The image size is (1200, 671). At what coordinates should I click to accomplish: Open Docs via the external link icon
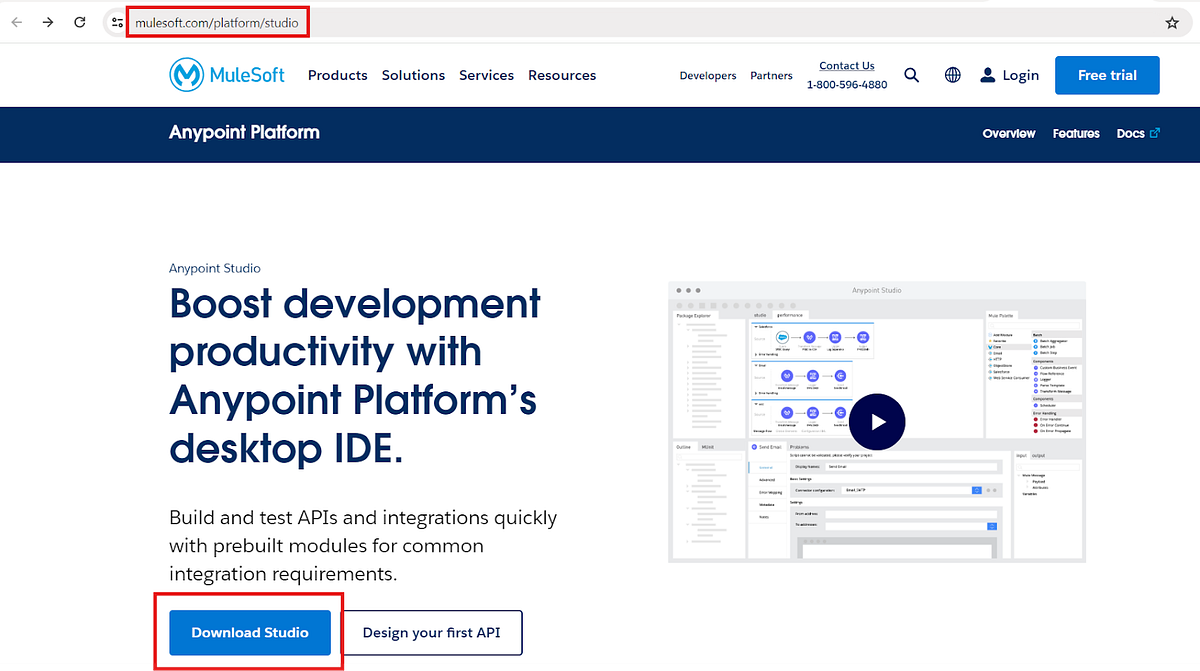click(1138, 133)
